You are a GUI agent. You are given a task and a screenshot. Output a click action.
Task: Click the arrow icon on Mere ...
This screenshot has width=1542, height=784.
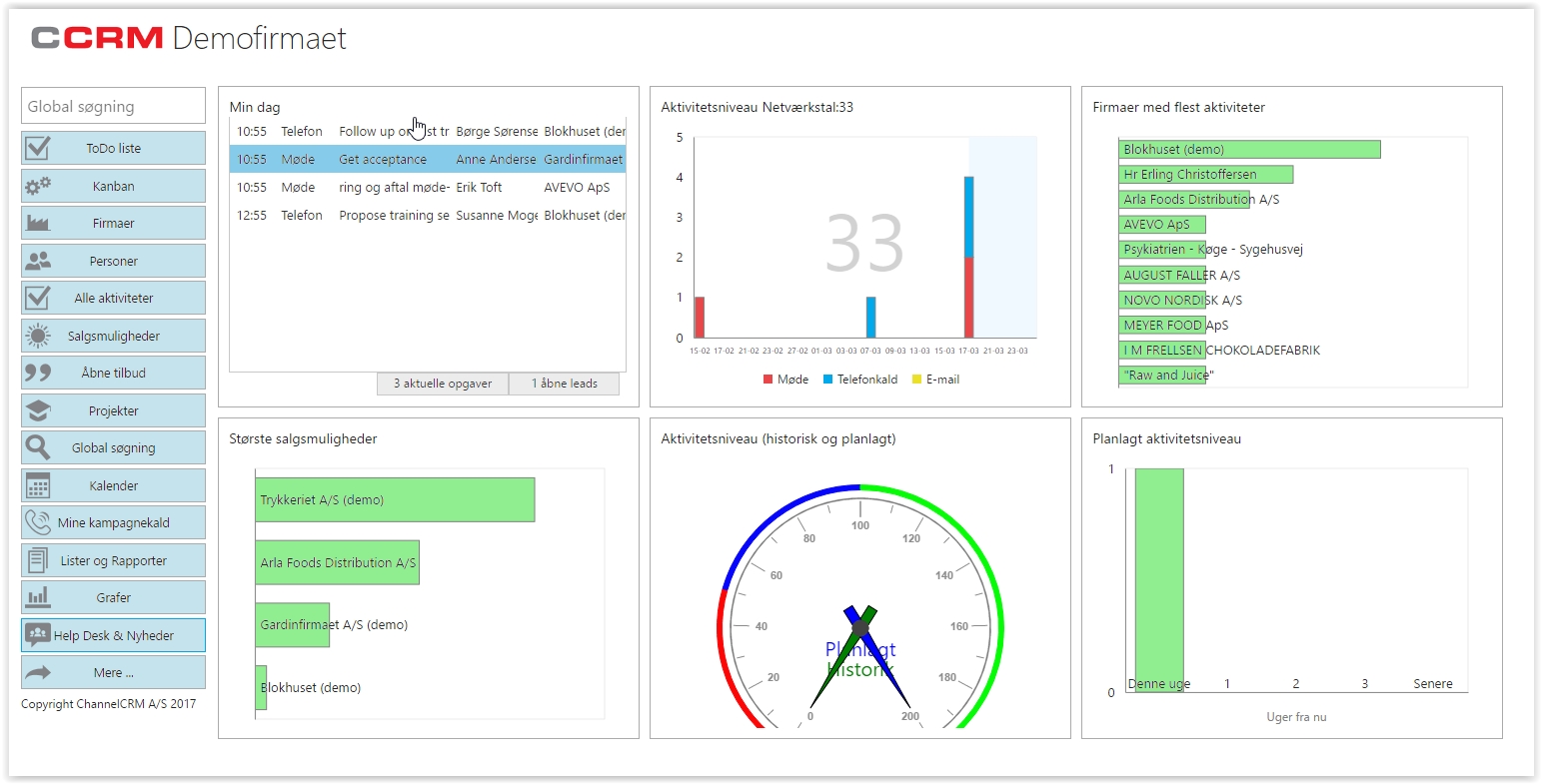(x=38, y=672)
